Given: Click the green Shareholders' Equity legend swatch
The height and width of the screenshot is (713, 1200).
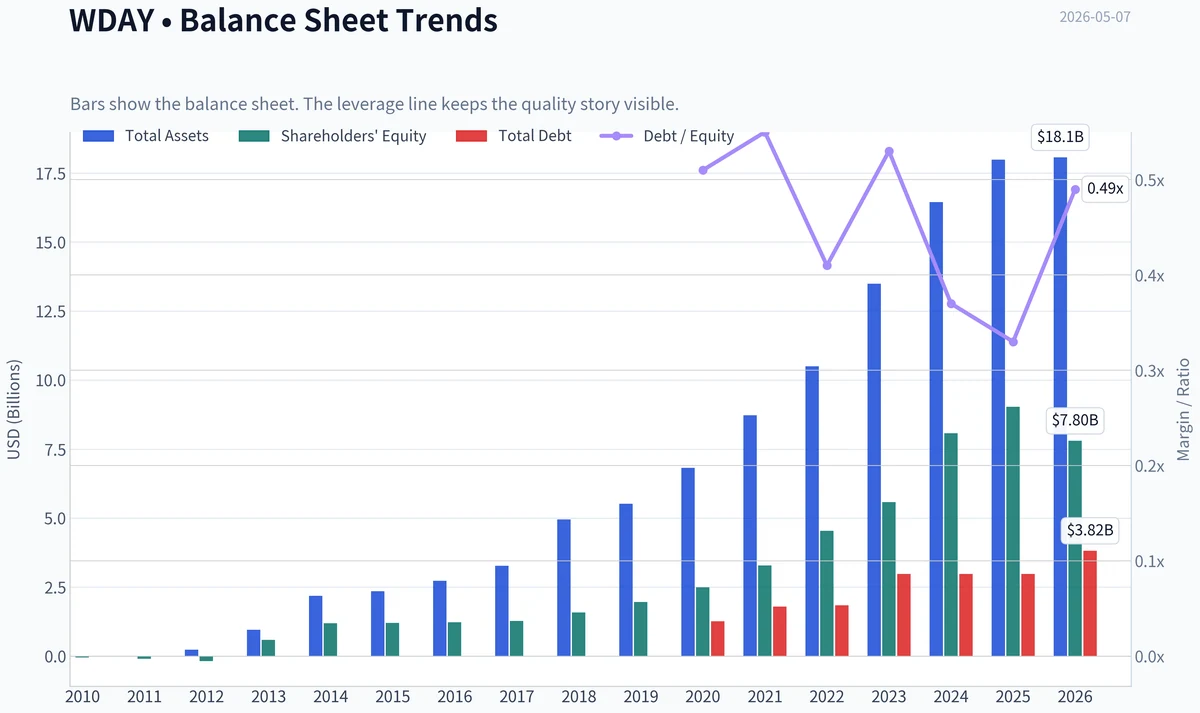Looking at the screenshot, I should click(x=254, y=136).
